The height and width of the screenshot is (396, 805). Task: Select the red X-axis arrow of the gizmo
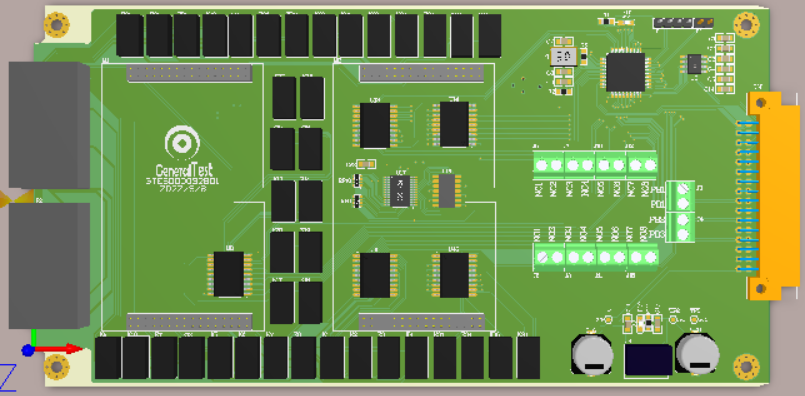58,349
